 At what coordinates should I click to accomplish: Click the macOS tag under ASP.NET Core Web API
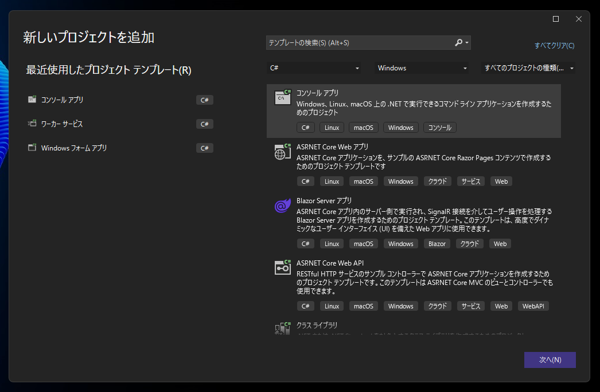363,306
